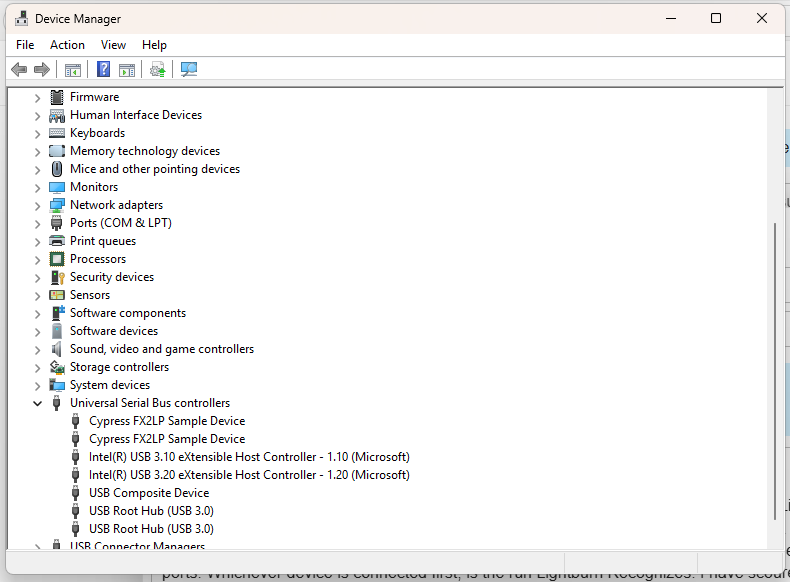Toggle the action pane toolbar icon
This screenshot has width=790, height=582.
tap(127, 69)
